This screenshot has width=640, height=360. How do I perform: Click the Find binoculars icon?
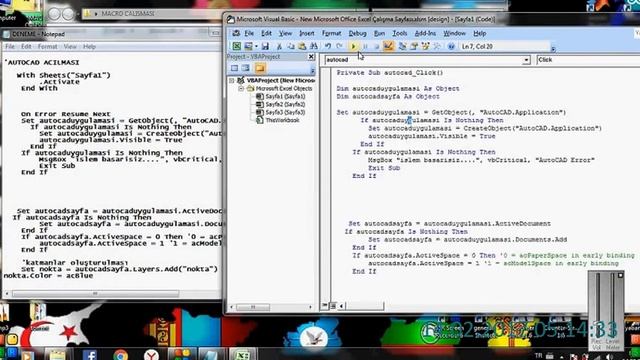tap(313, 47)
